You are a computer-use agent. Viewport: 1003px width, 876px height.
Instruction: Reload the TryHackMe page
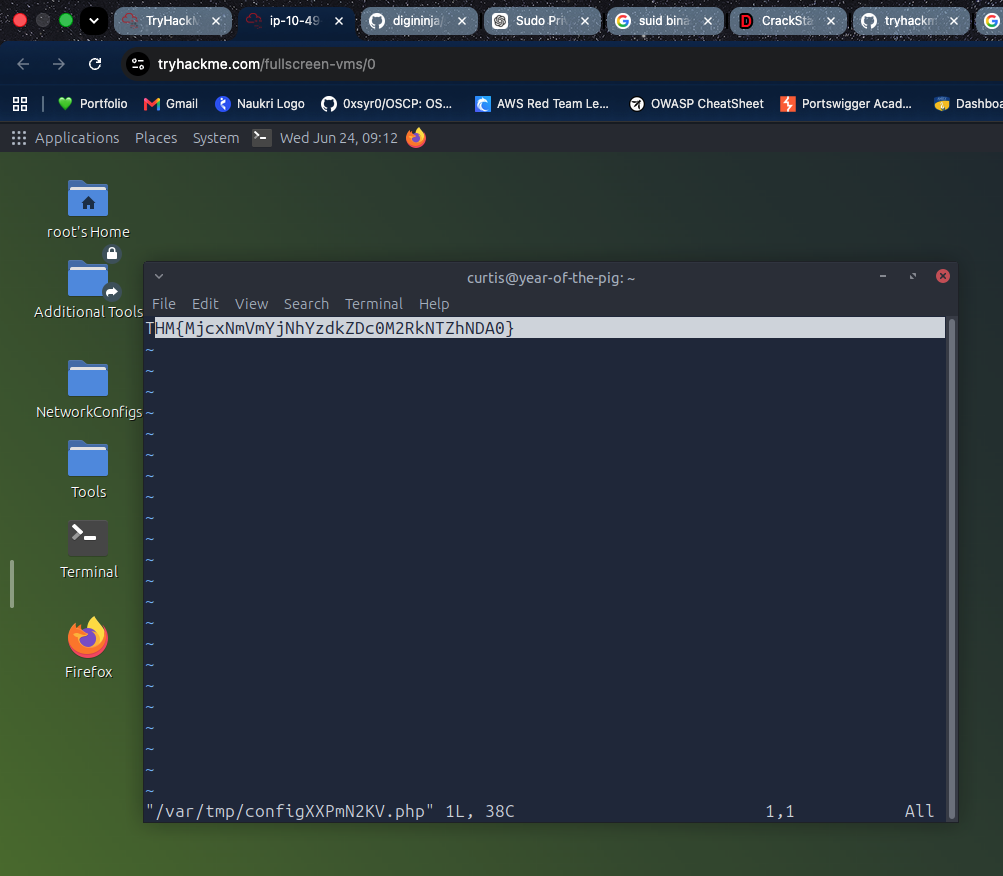point(95,64)
